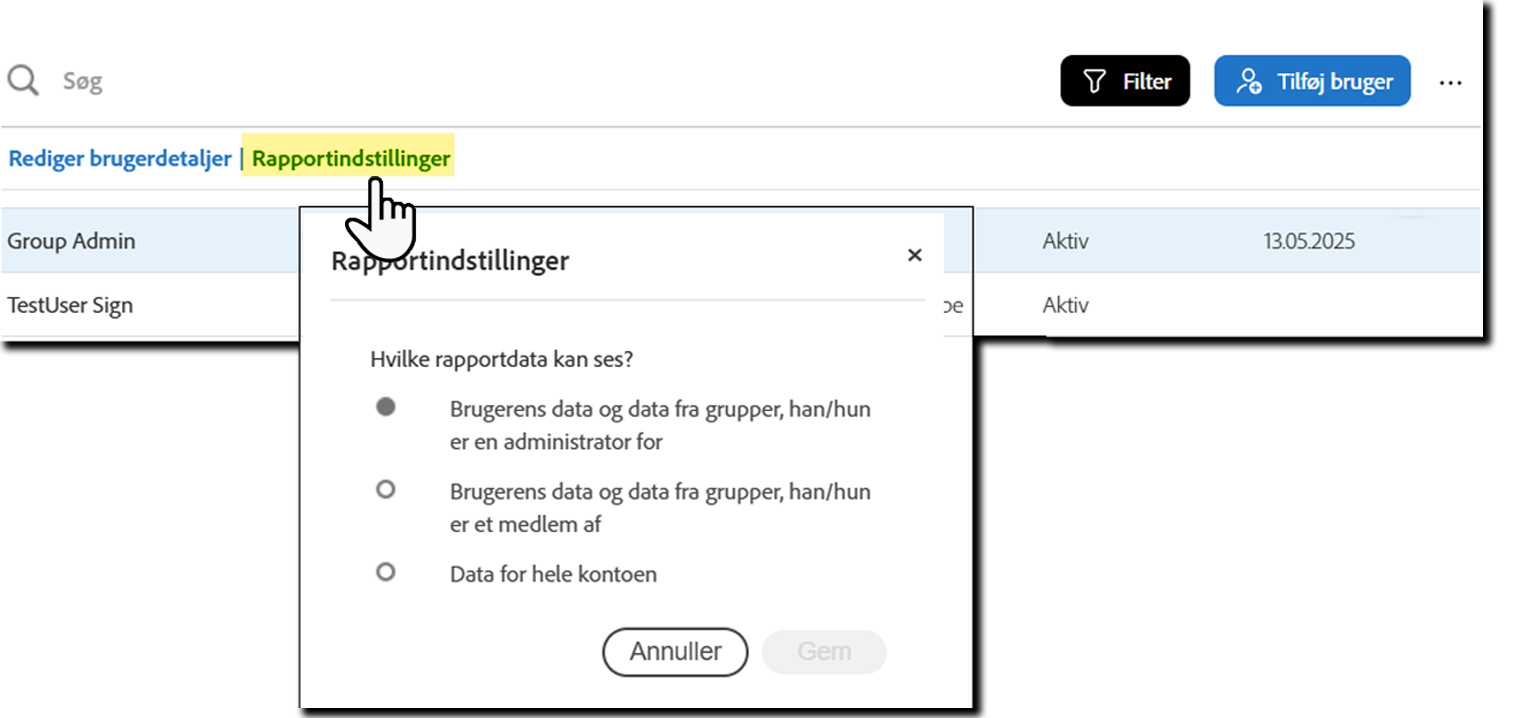This screenshot has width=1517, height=718.
Task: Click the Aktiv status of Group Admin
Action: [x=1064, y=241]
